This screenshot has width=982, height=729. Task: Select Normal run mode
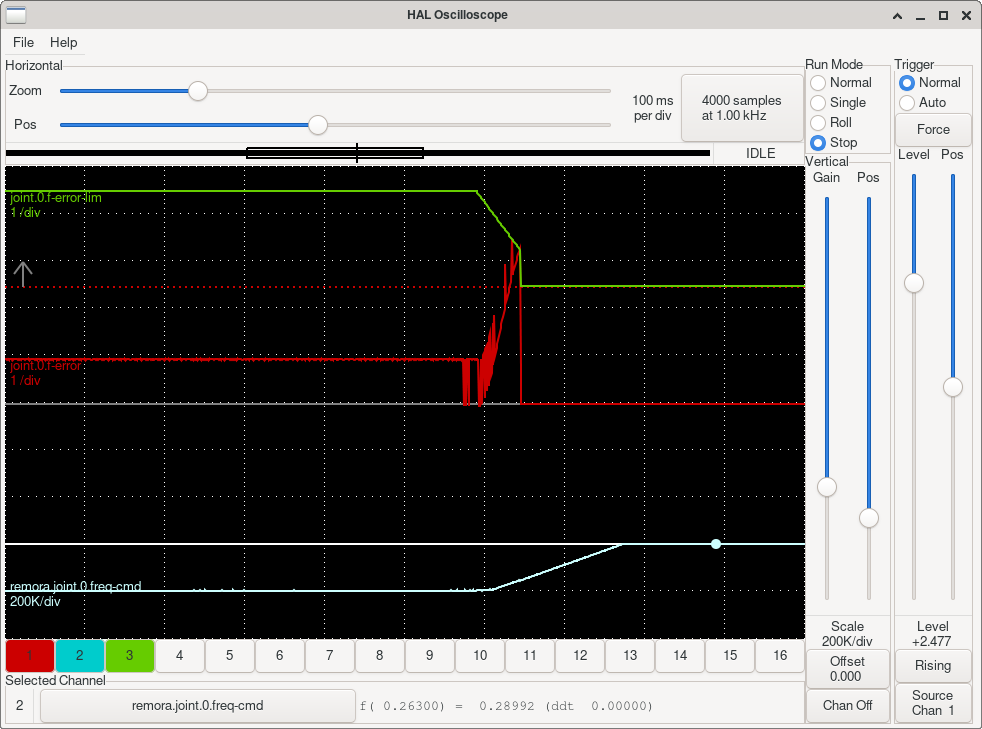(841, 83)
